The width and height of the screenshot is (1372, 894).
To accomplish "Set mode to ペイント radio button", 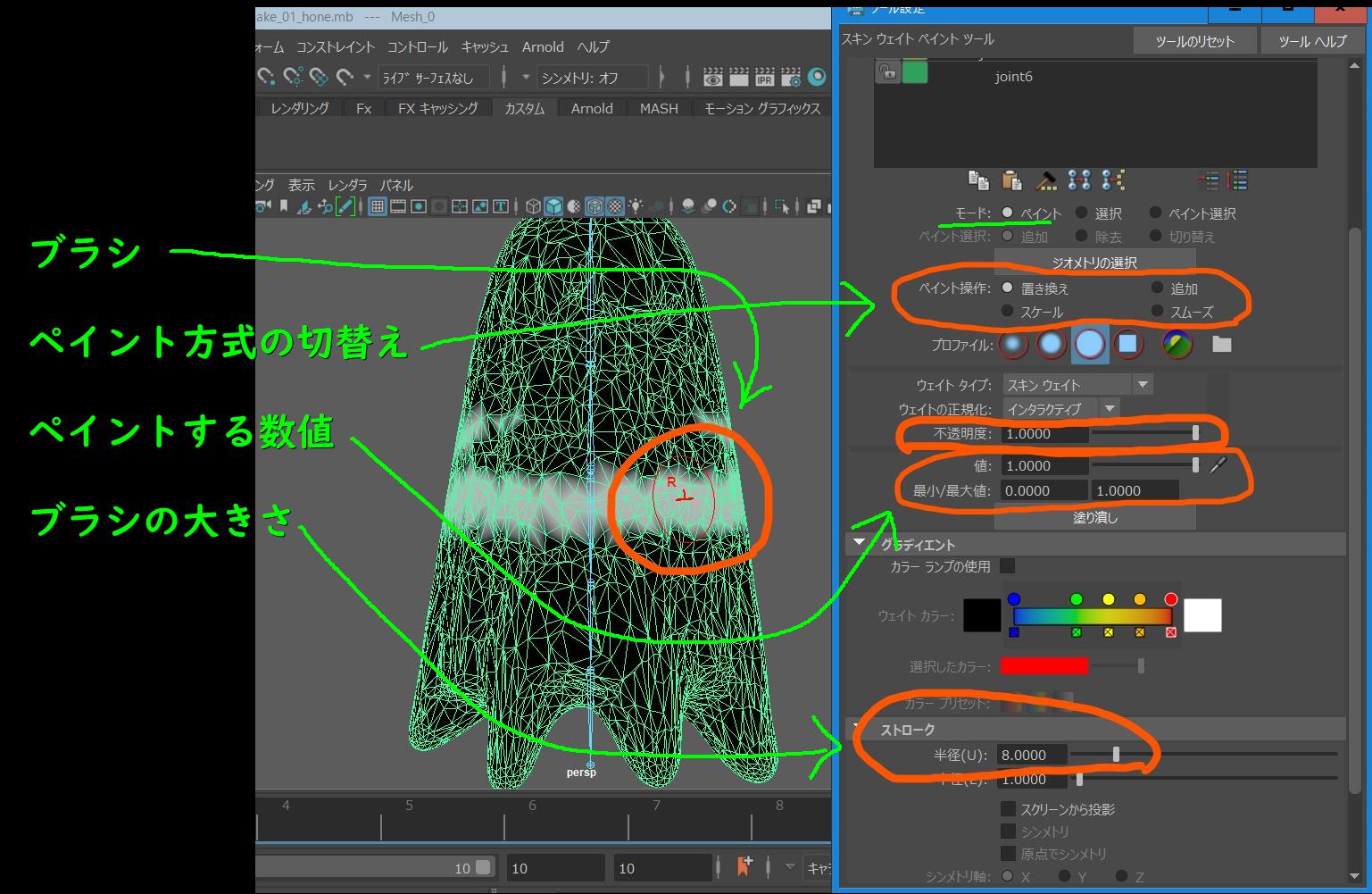I will pos(1007,213).
